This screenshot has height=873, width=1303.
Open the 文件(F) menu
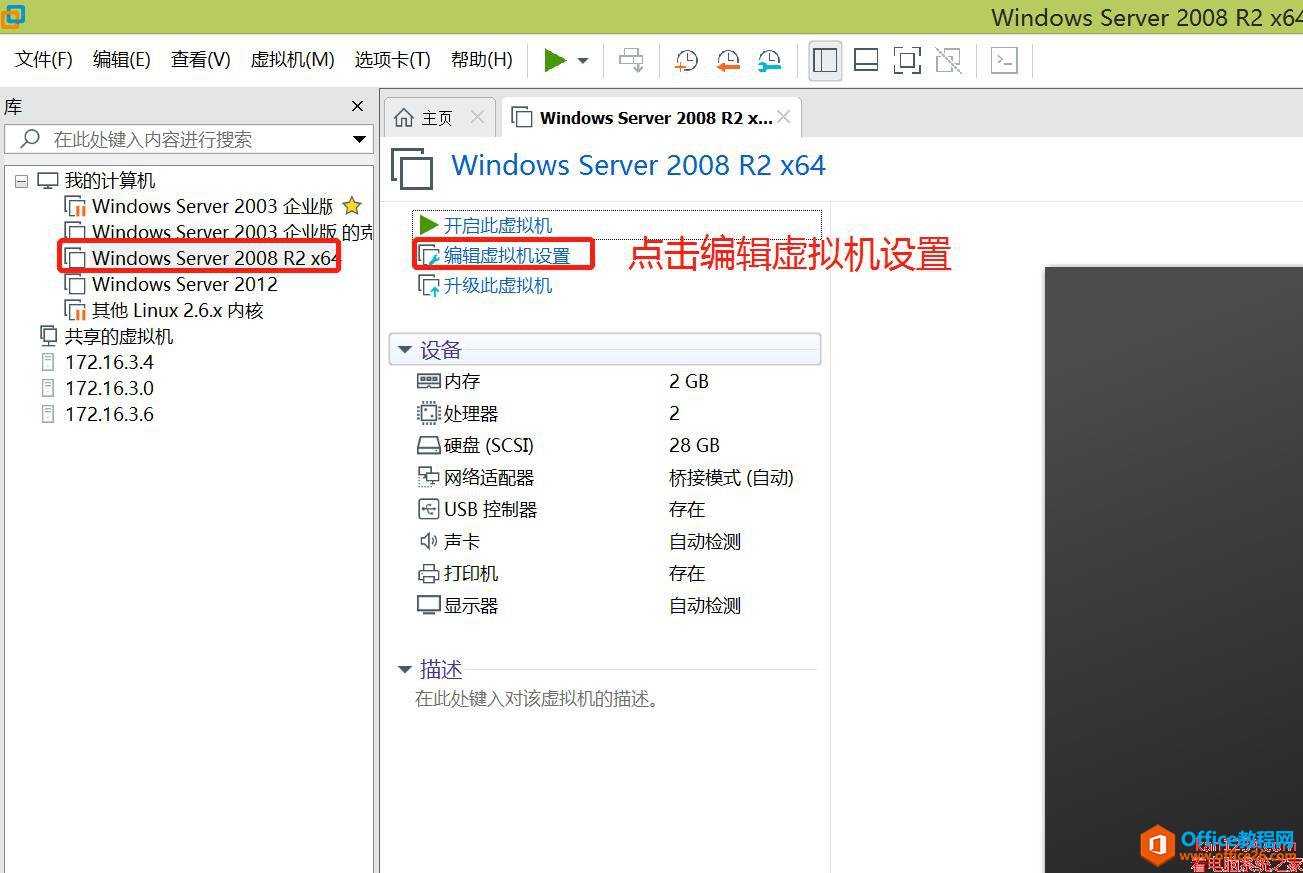pos(44,60)
